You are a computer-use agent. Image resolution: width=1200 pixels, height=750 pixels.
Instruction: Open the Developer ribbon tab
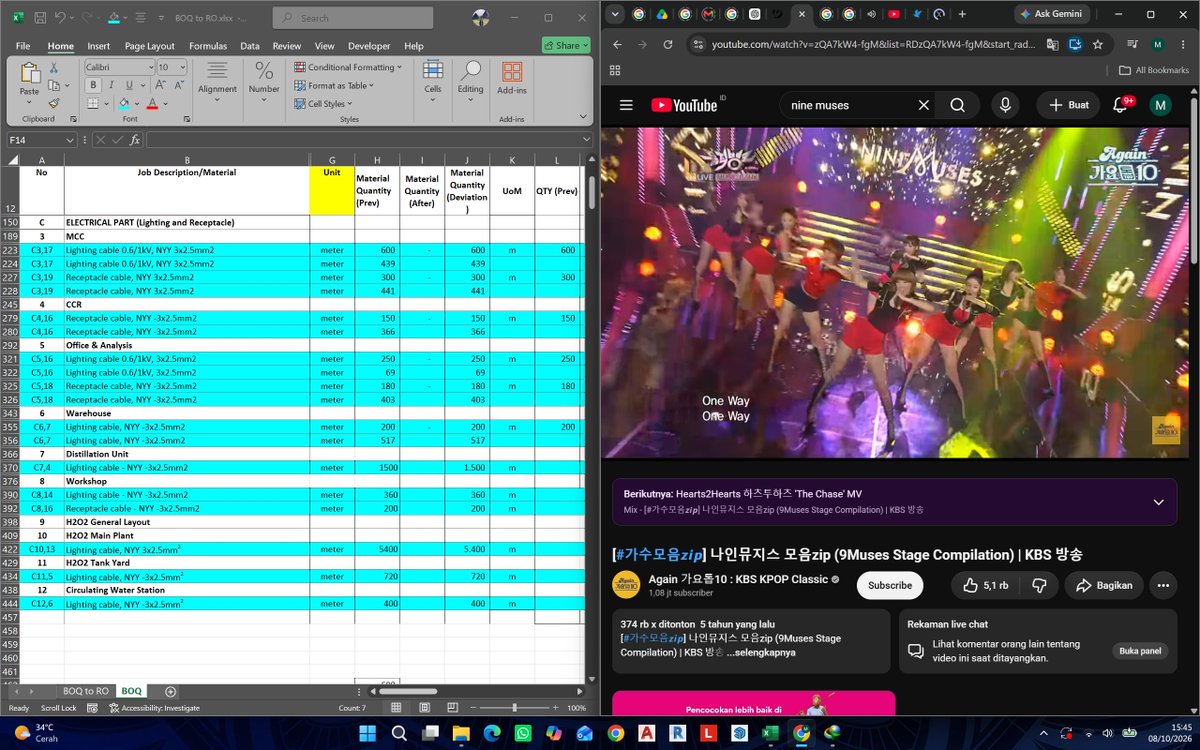pyautogui.click(x=369, y=46)
